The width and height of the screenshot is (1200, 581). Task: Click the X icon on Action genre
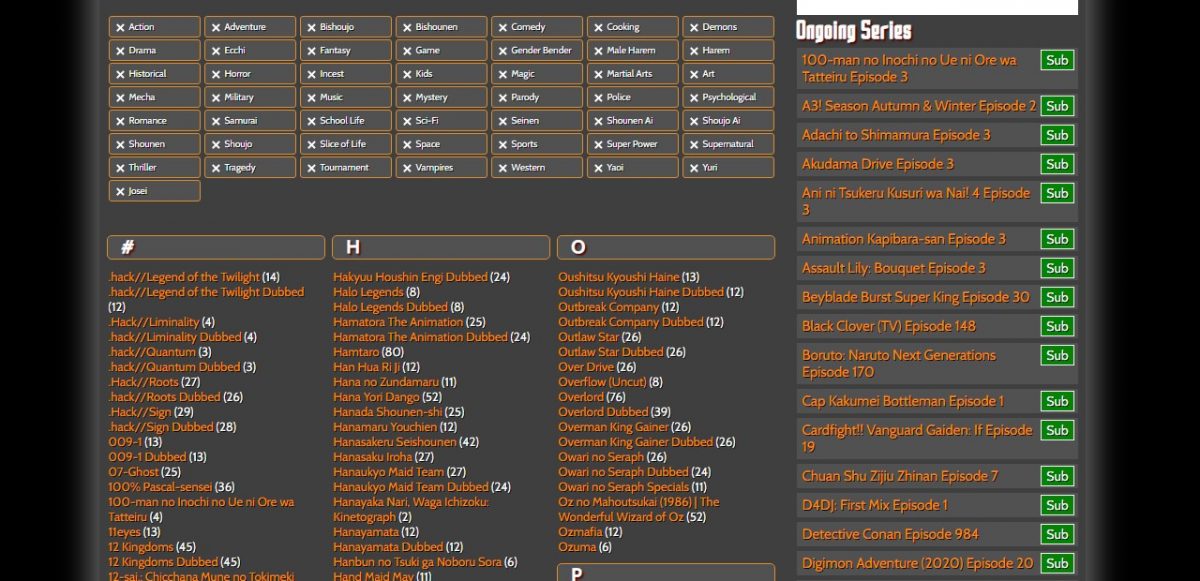tap(120, 28)
